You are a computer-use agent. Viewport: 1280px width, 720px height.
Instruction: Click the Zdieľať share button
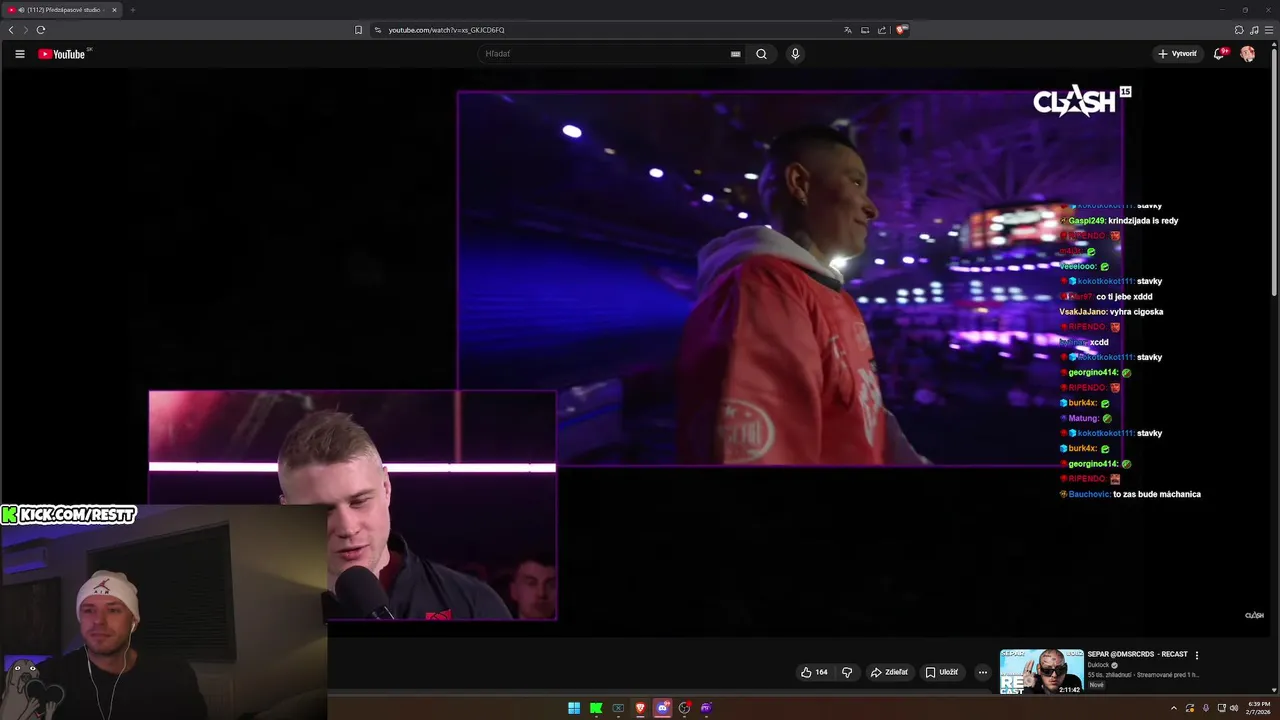[889, 672]
